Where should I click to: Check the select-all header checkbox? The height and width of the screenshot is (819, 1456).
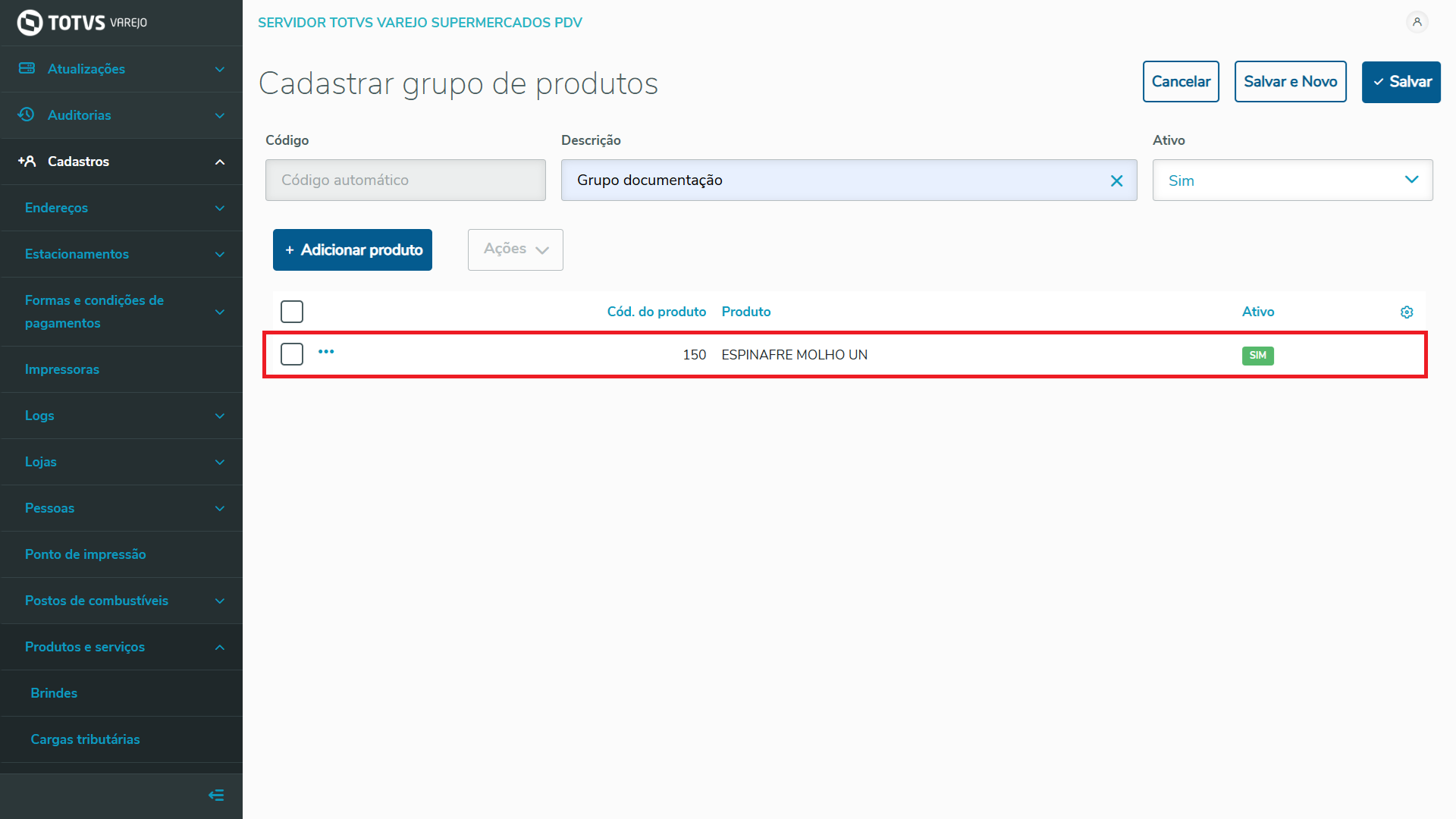(x=292, y=312)
